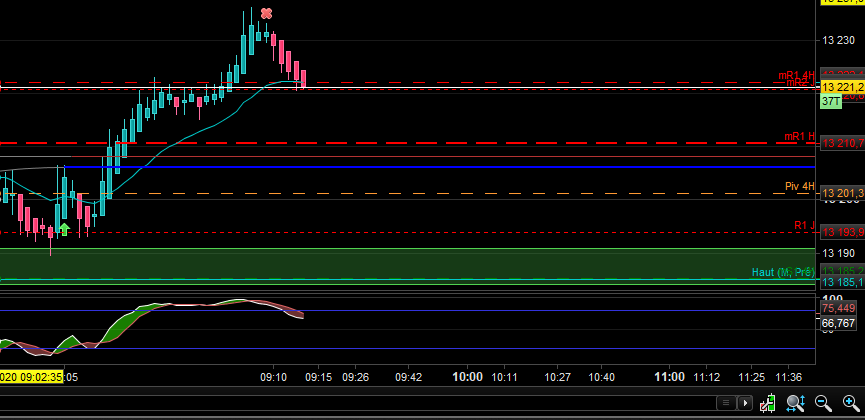Image resolution: width=865 pixels, height=420 pixels.
Task: Click the 13 185,1 cyan price tag
Action: (x=843, y=283)
